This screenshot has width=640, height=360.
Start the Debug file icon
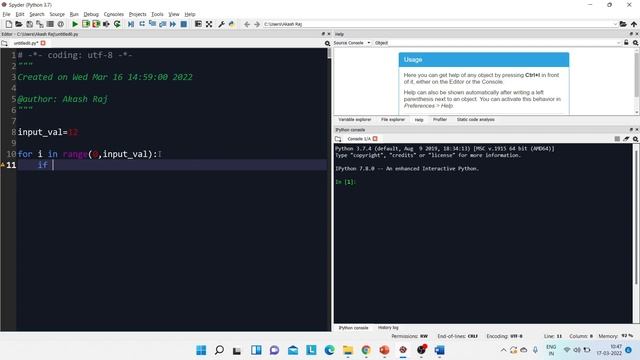click(131, 24)
